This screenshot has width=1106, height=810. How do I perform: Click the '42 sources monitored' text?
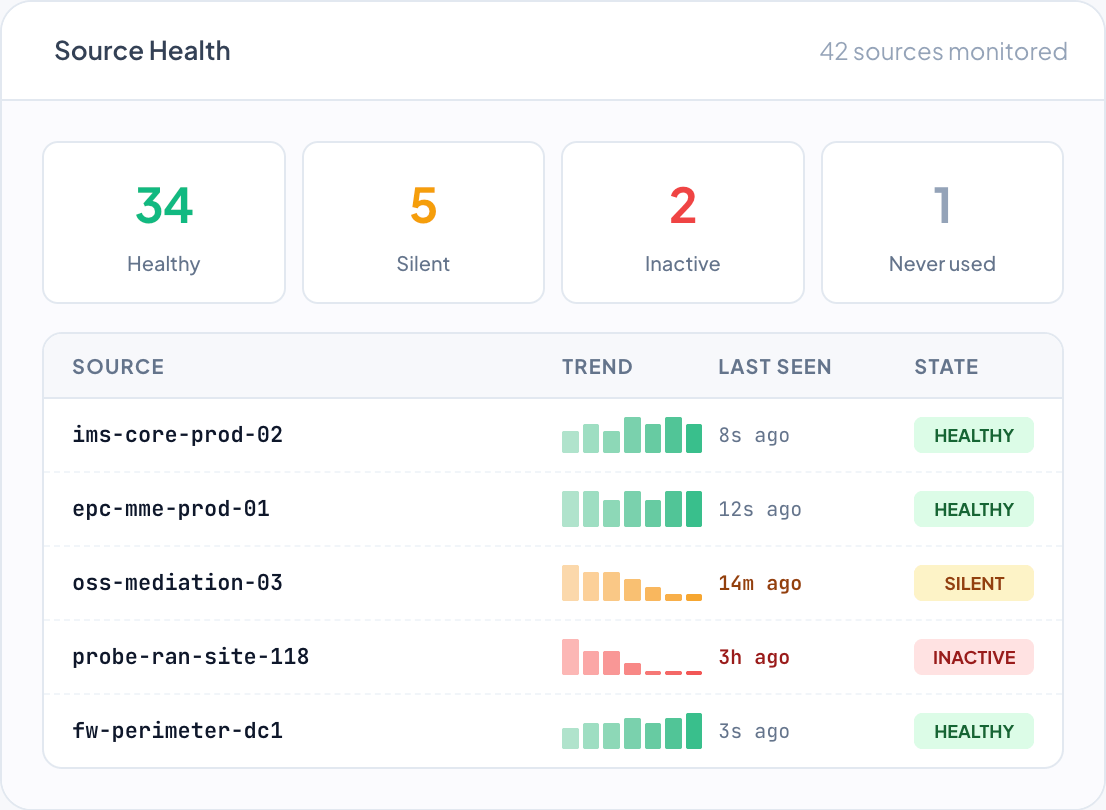[x=943, y=52]
